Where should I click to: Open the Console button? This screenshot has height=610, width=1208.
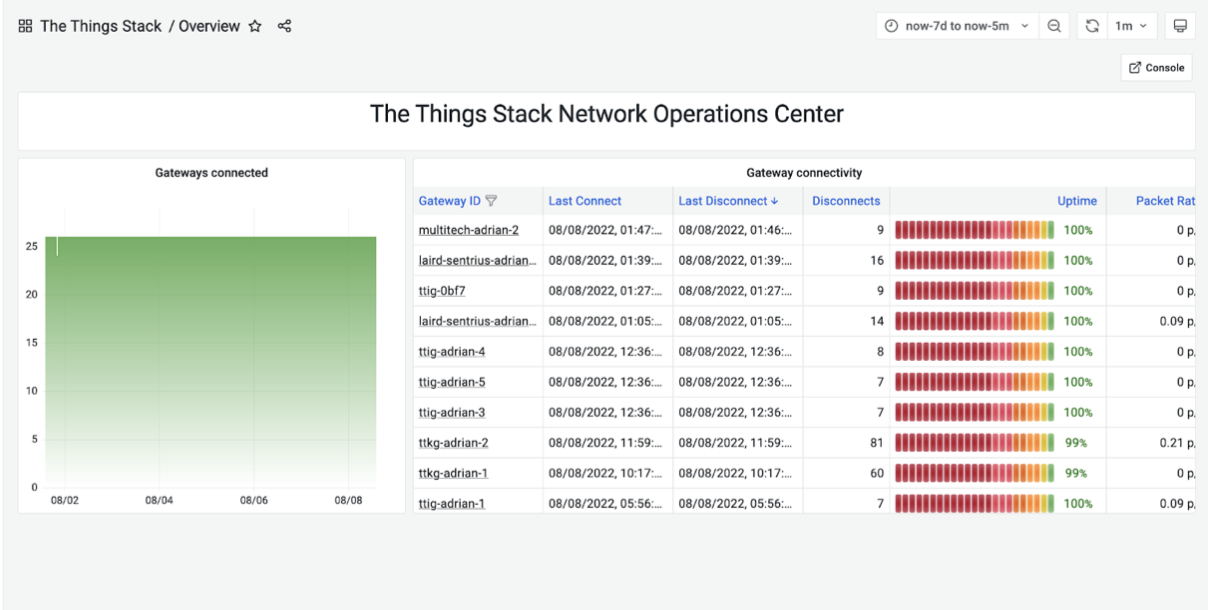pyautogui.click(x=1157, y=68)
